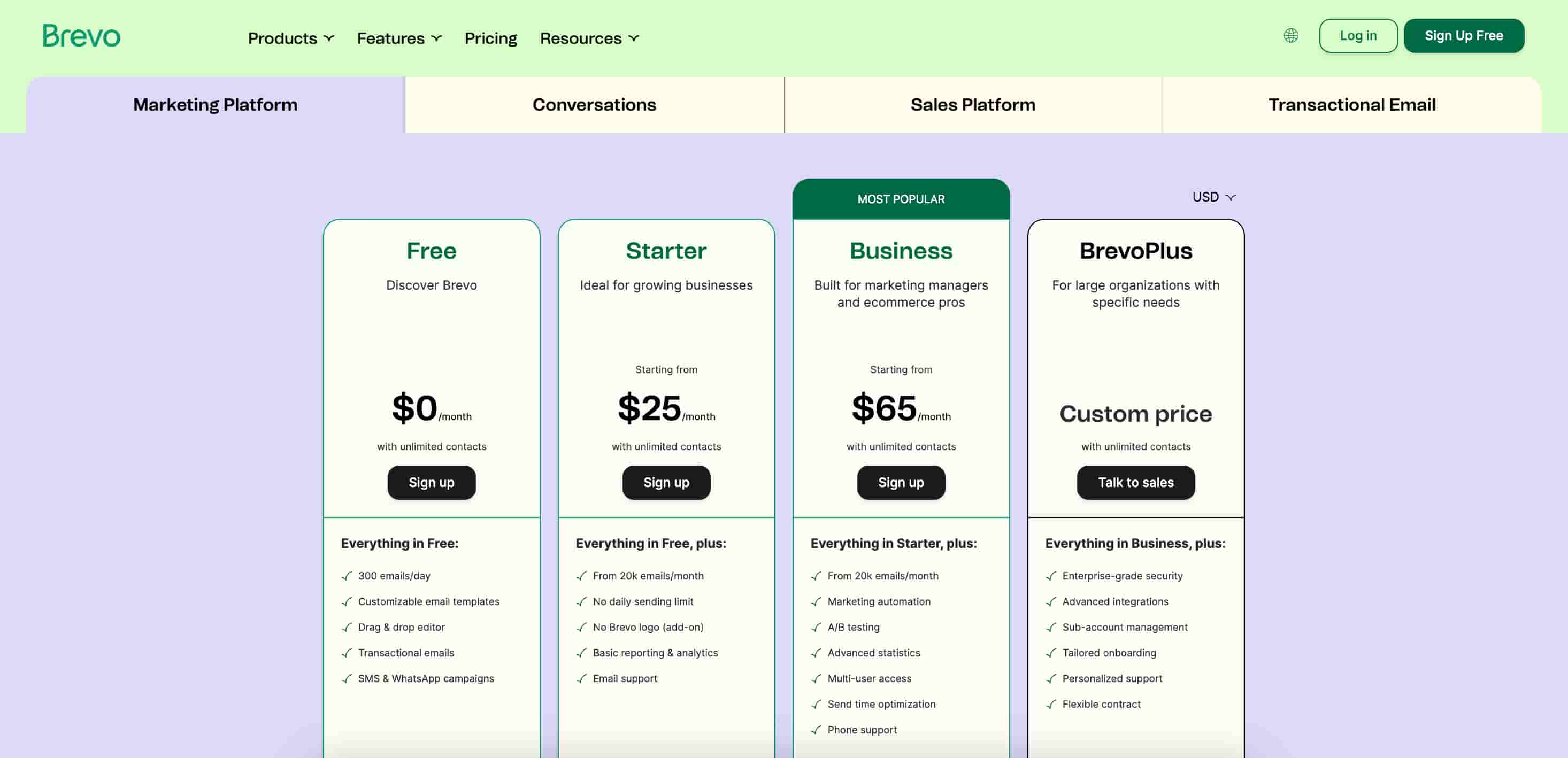View the Transactional Email pricing tab

pyautogui.click(x=1351, y=105)
